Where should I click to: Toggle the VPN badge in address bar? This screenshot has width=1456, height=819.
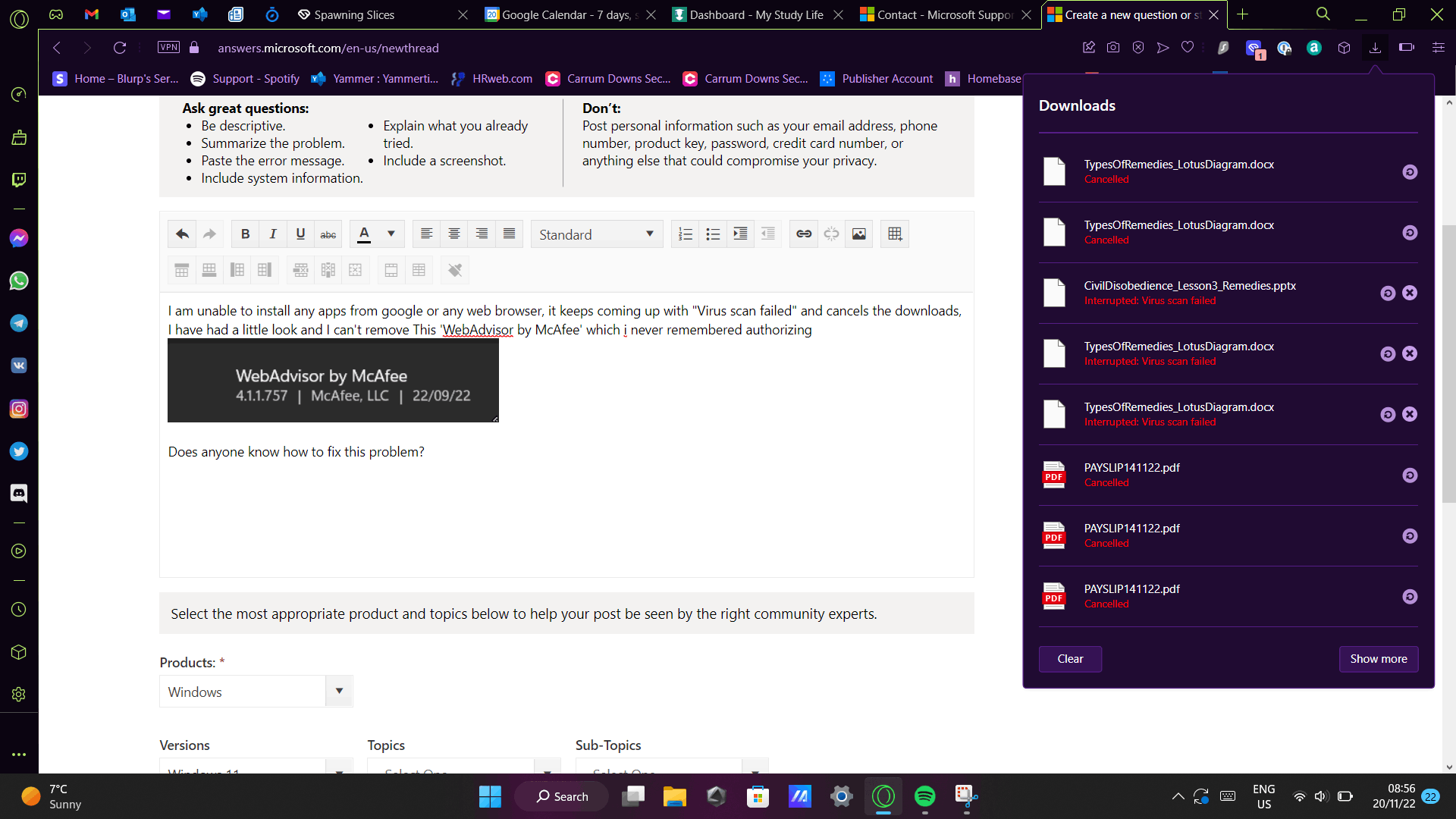pos(168,48)
